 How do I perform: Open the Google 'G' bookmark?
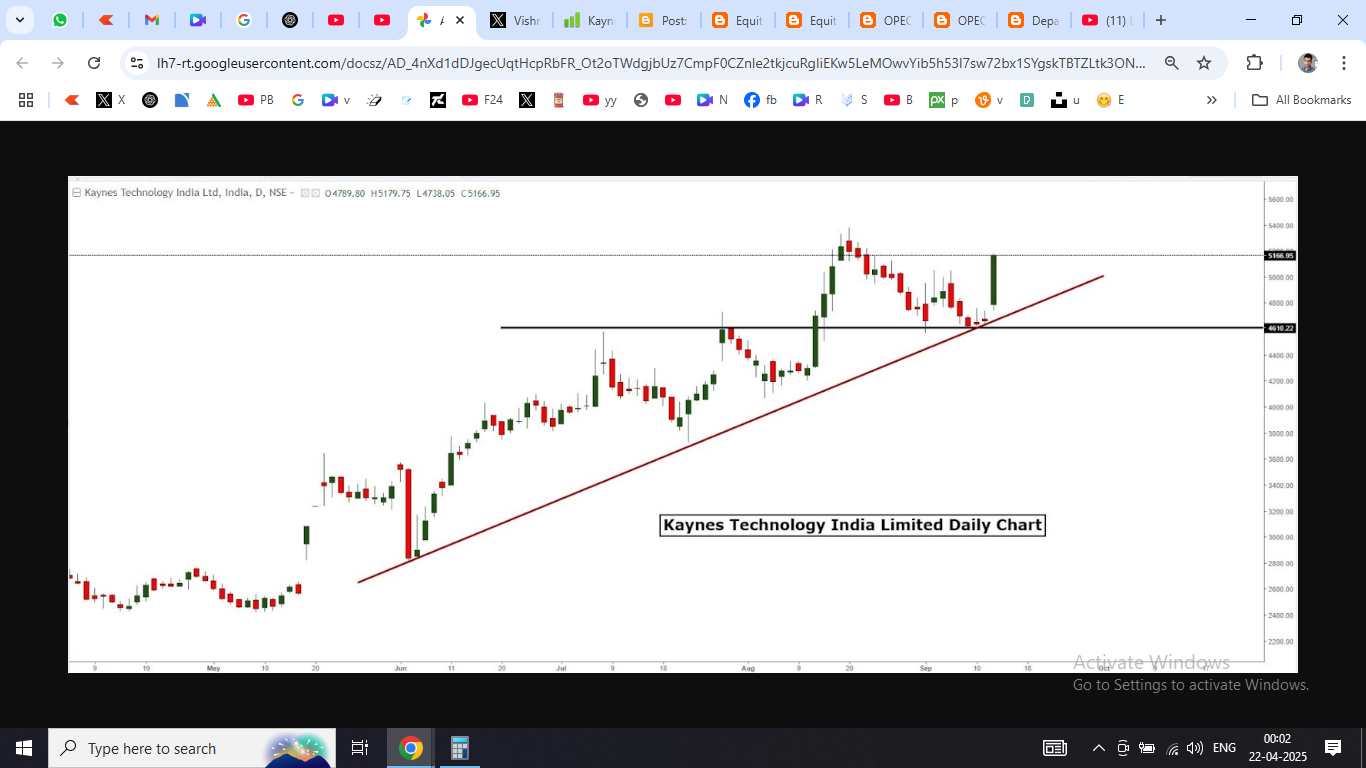[x=297, y=100]
